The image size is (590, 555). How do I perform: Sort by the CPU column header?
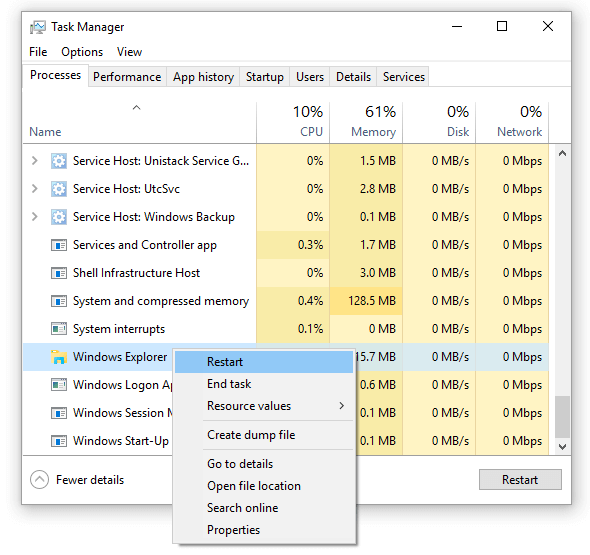(x=293, y=122)
